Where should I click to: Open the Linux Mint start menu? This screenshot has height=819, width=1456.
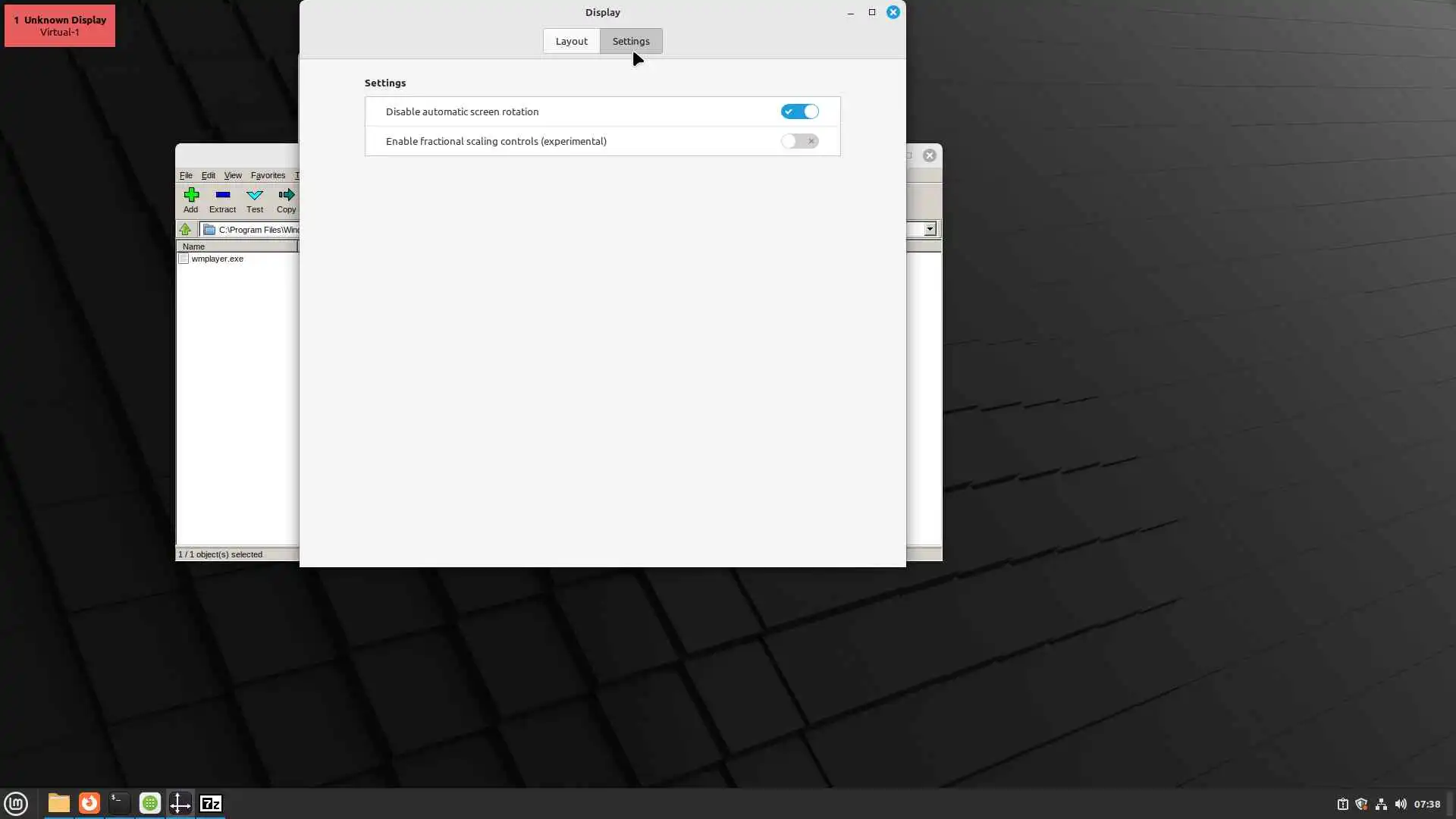click(16, 803)
